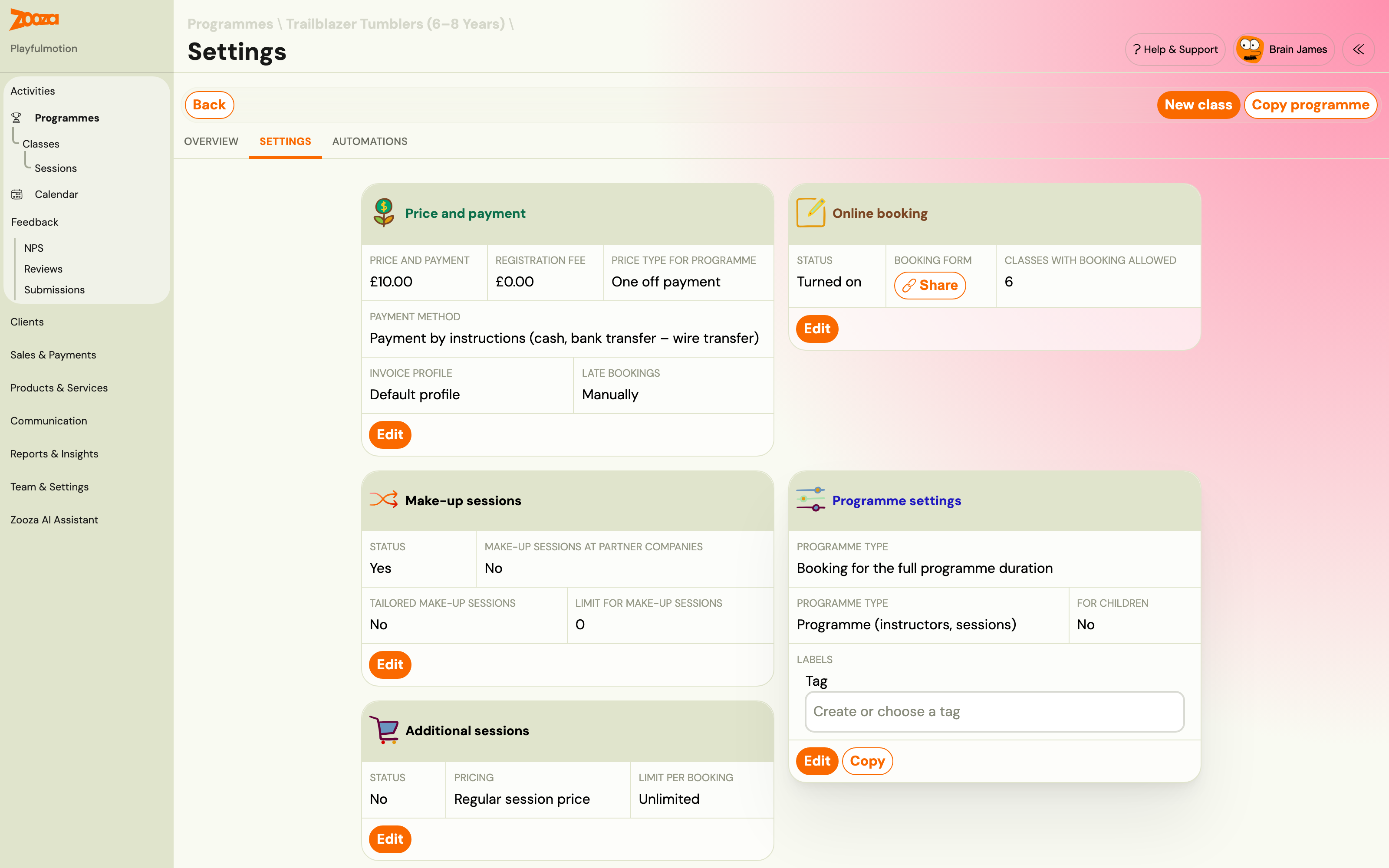Screen dimensions: 1389x868
Task: Click Copy programme button
Action: pos(1310,105)
